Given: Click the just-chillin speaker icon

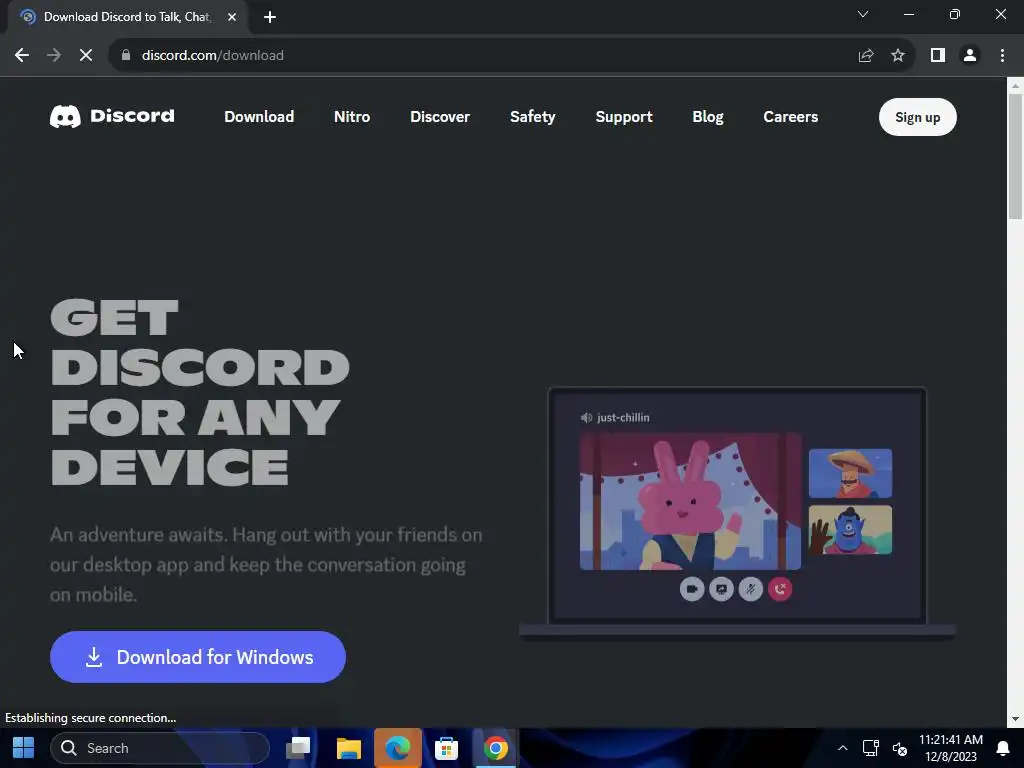Looking at the screenshot, I should click(x=586, y=417).
